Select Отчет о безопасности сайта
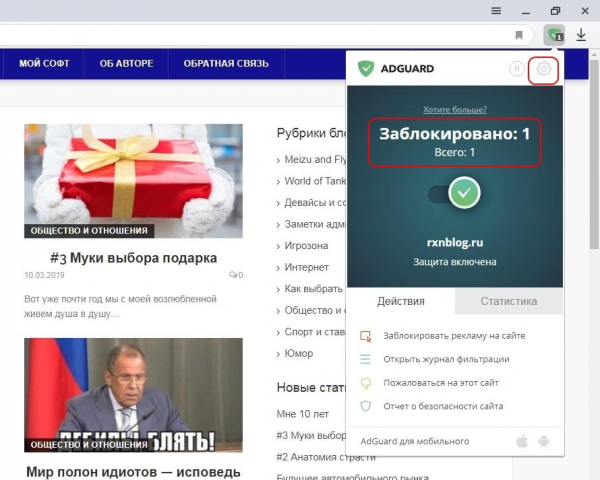Viewport: 600px width, 480px height. click(443, 406)
